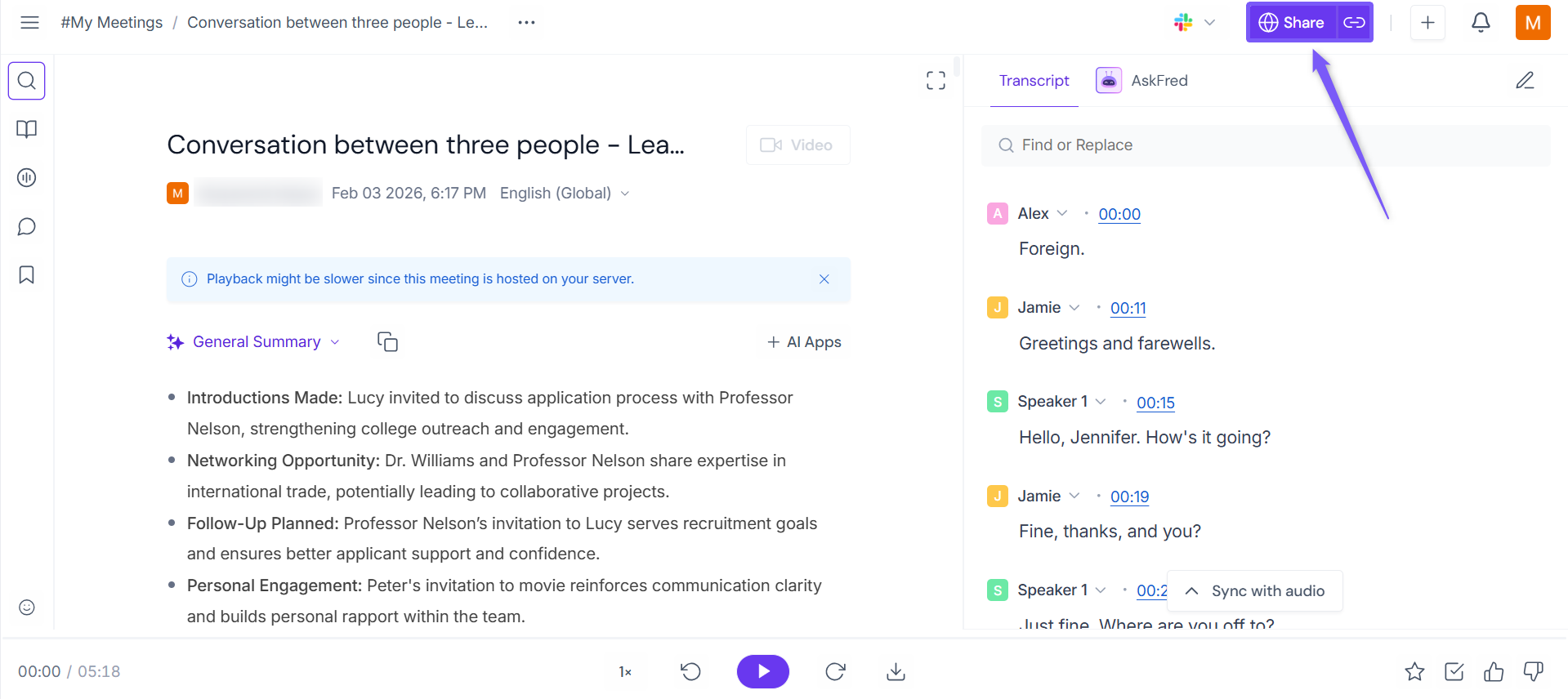Click the search icon in sidebar
1568x699 pixels.
pyautogui.click(x=26, y=80)
